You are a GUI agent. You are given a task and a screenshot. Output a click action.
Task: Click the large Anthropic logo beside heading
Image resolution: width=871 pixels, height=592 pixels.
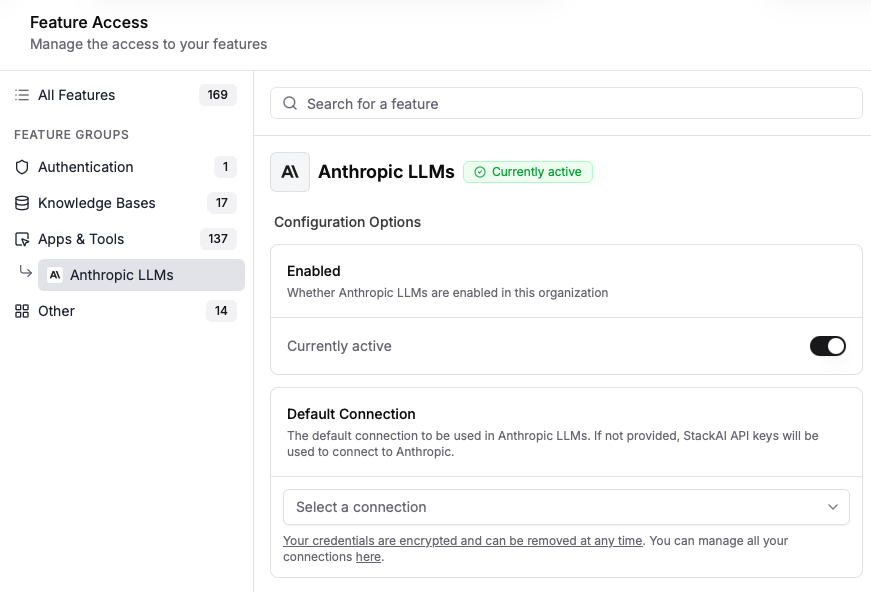[290, 172]
